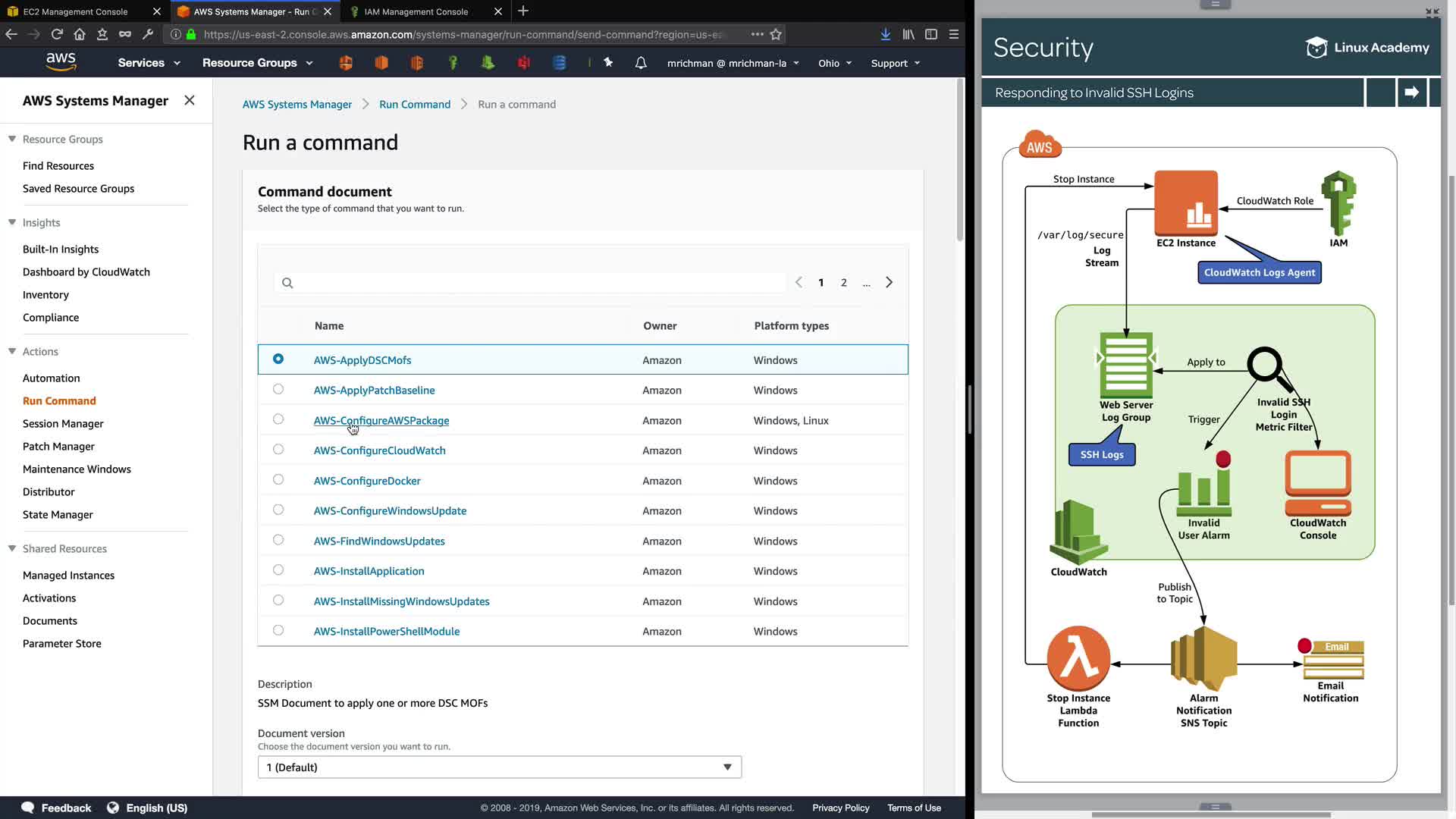Go to next page of documents
This screenshot has height=819, width=1456.
click(x=889, y=282)
